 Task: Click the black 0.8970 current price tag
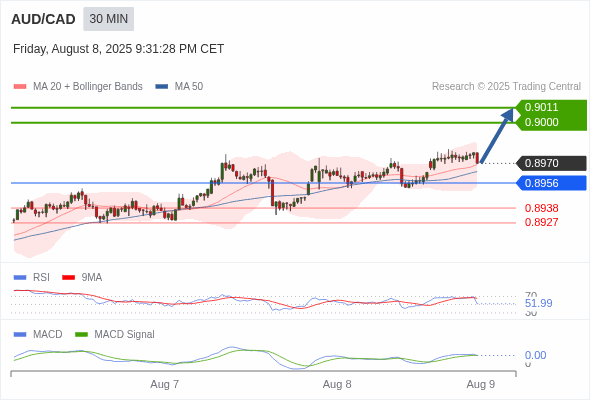coord(551,163)
